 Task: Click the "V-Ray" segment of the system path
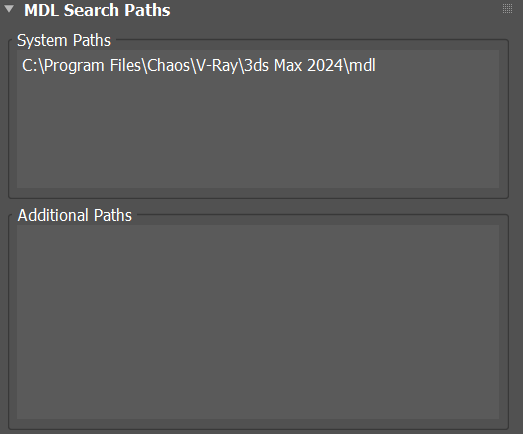[x=216, y=65]
